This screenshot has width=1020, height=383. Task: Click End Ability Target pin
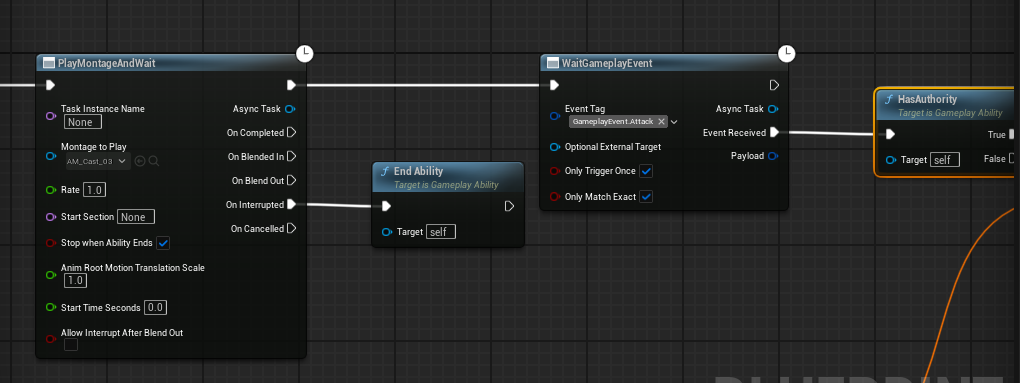(387, 232)
